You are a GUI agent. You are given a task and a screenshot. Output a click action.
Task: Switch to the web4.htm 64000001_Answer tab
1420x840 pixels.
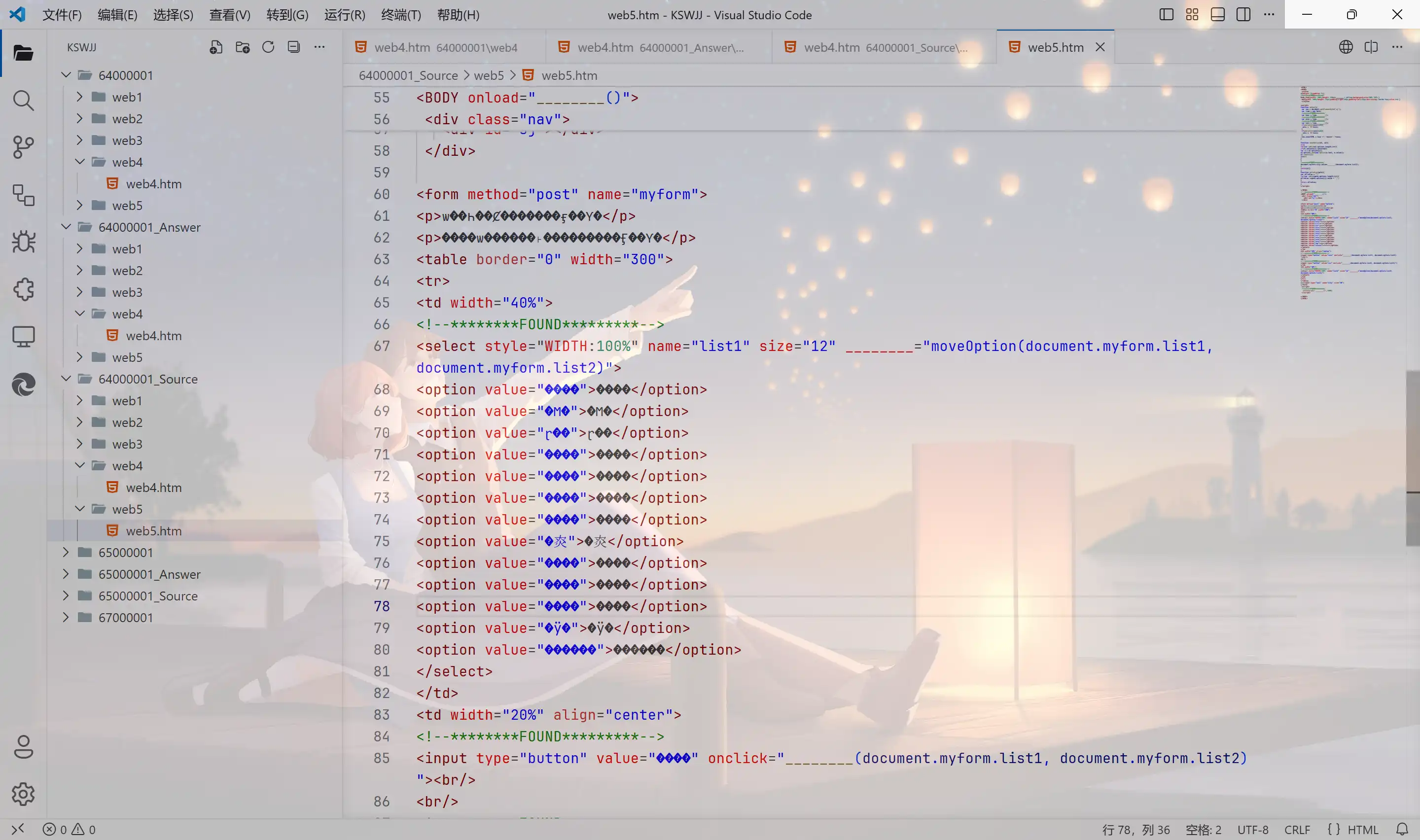pos(660,47)
